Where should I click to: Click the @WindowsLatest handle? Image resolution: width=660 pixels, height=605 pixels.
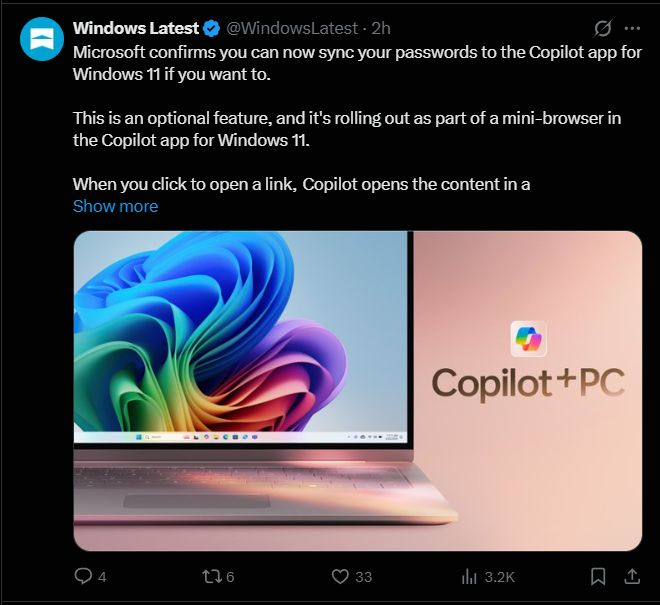(x=289, y=27)
